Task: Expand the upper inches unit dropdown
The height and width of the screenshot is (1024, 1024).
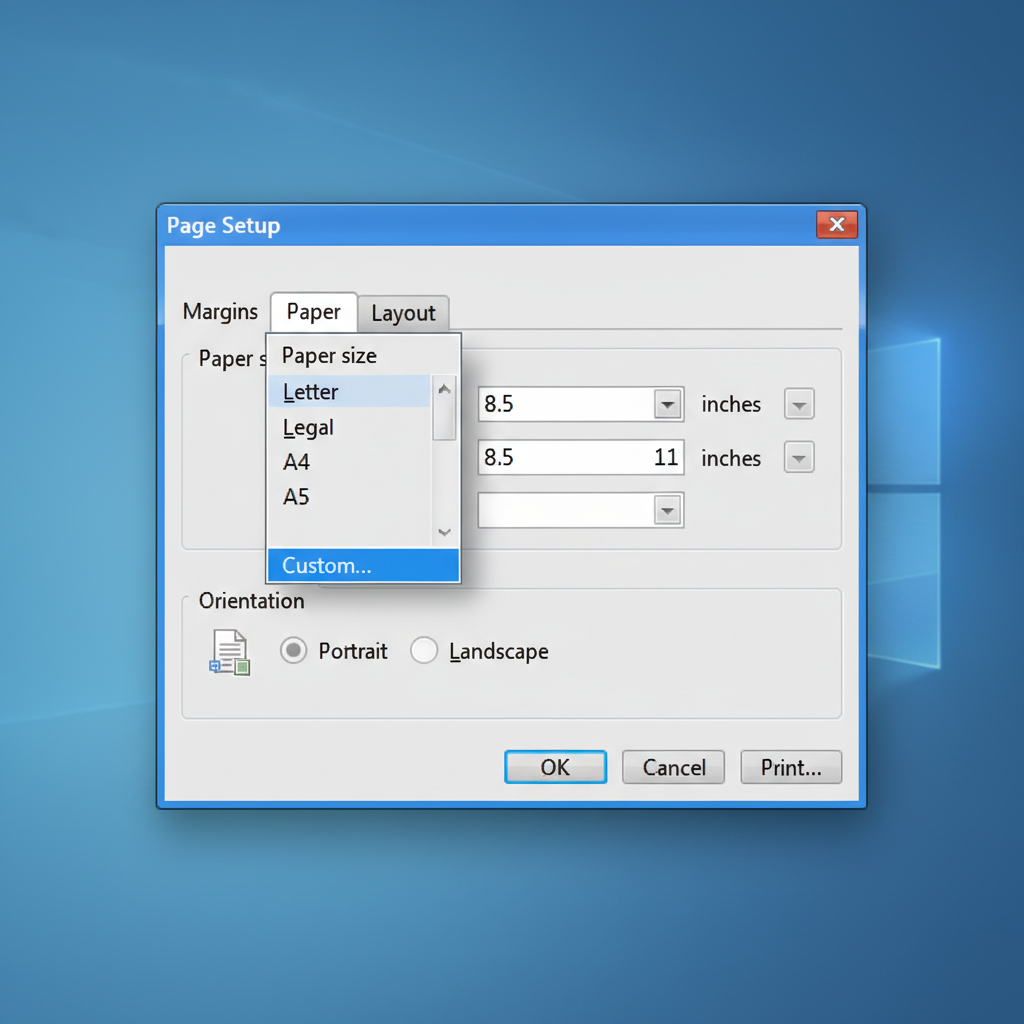Action: (x=798, y=405)
